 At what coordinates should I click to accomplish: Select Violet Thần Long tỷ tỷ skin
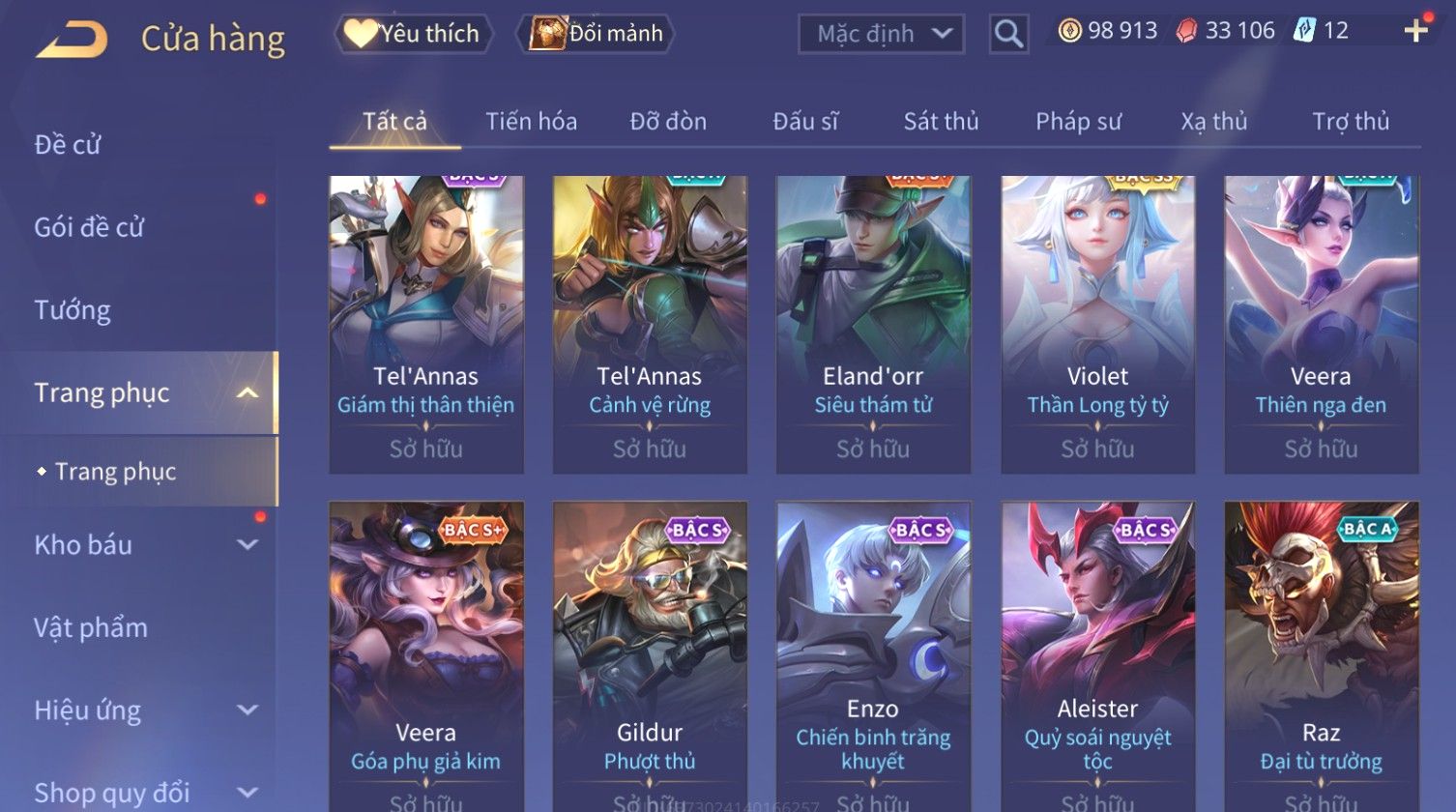coord(1097,325)
